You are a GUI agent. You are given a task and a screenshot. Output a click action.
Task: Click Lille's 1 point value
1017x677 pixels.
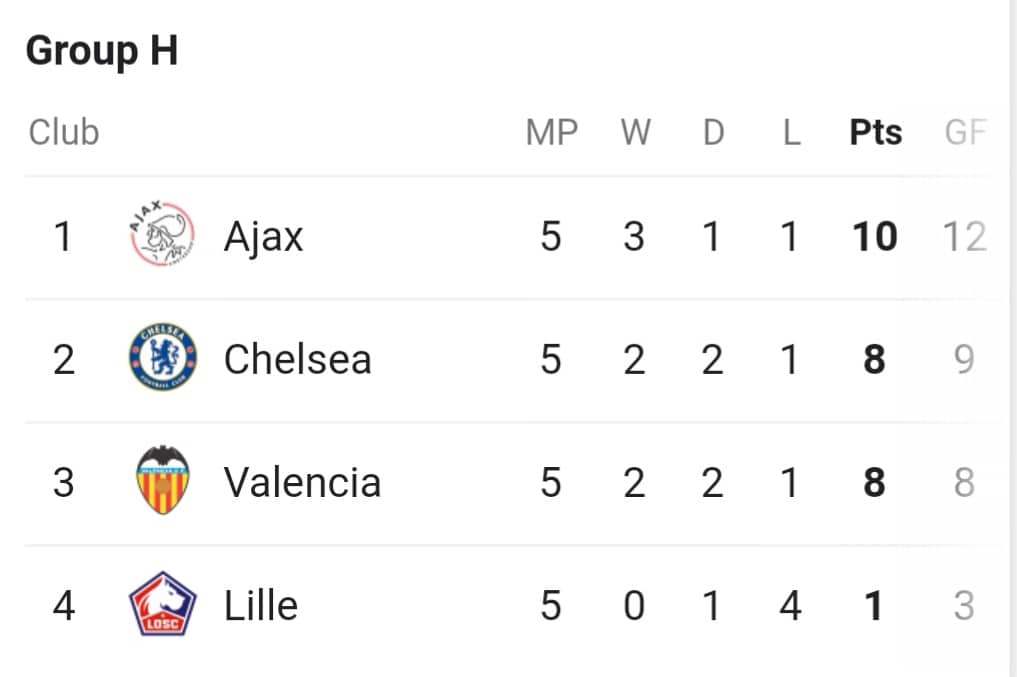point(874,606)
